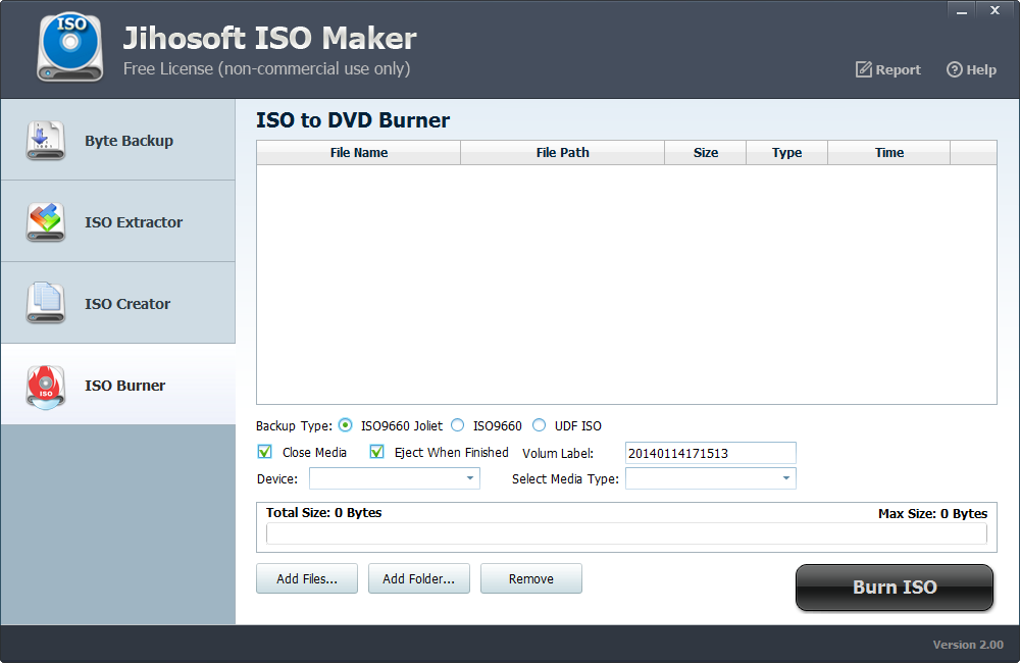This screenshot has height=663, width=1020.
Task: Open the Byte Backup tab
Action: [x=118, y=141]
